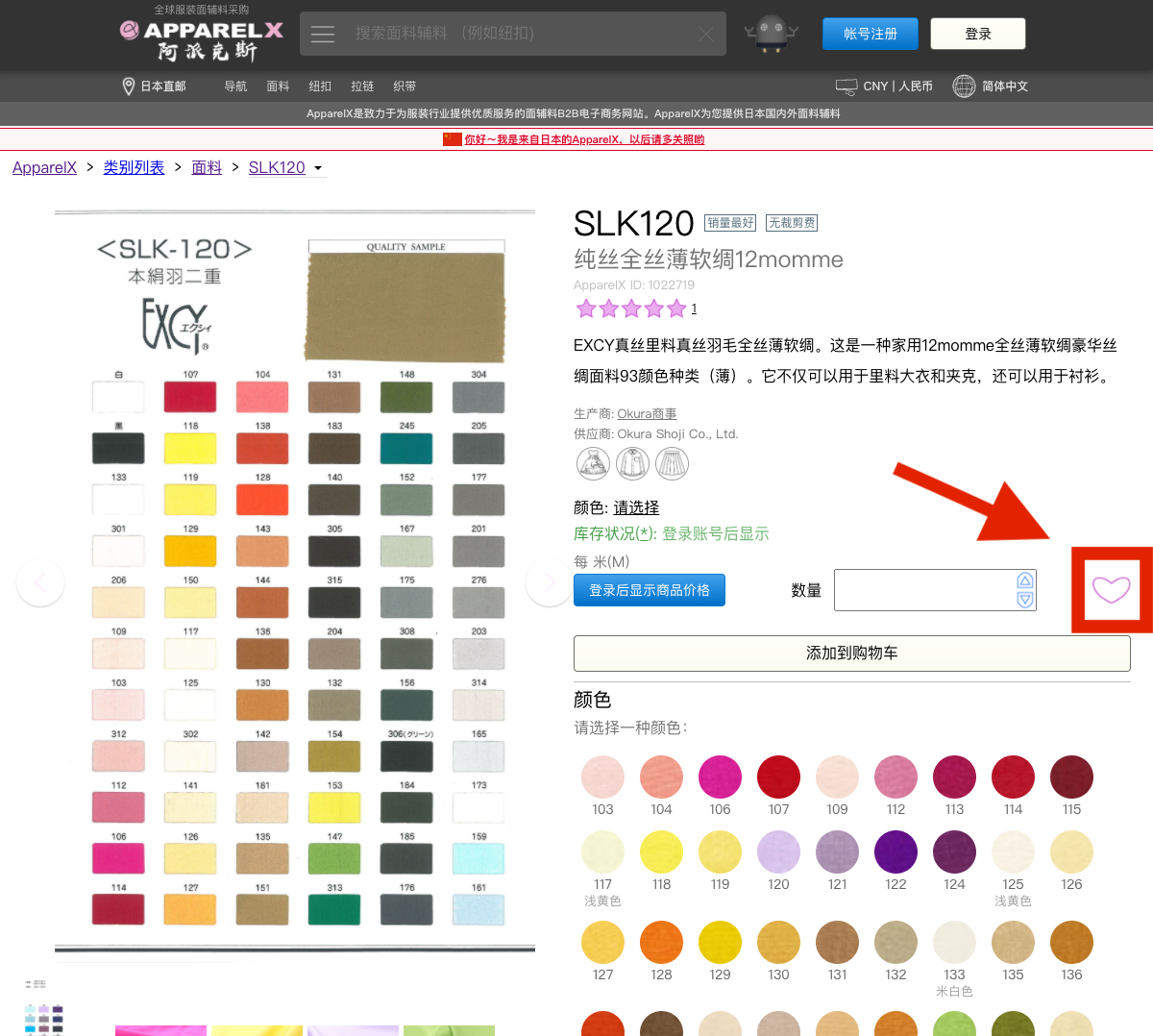The height and width of the screenshot is (1036, 1153).
Task: Open the 纽扣 menu
Action: [320, 86]
